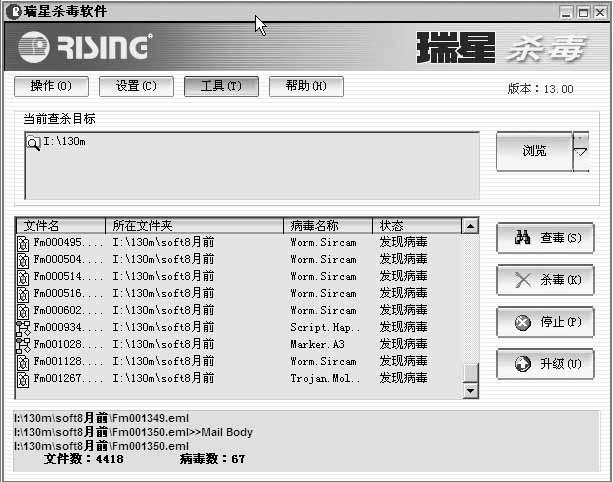The height and width of the screenshot is (482, 613).
Task: Click the Trojan.Mol.. virus name cell
Action: point(325,378)
